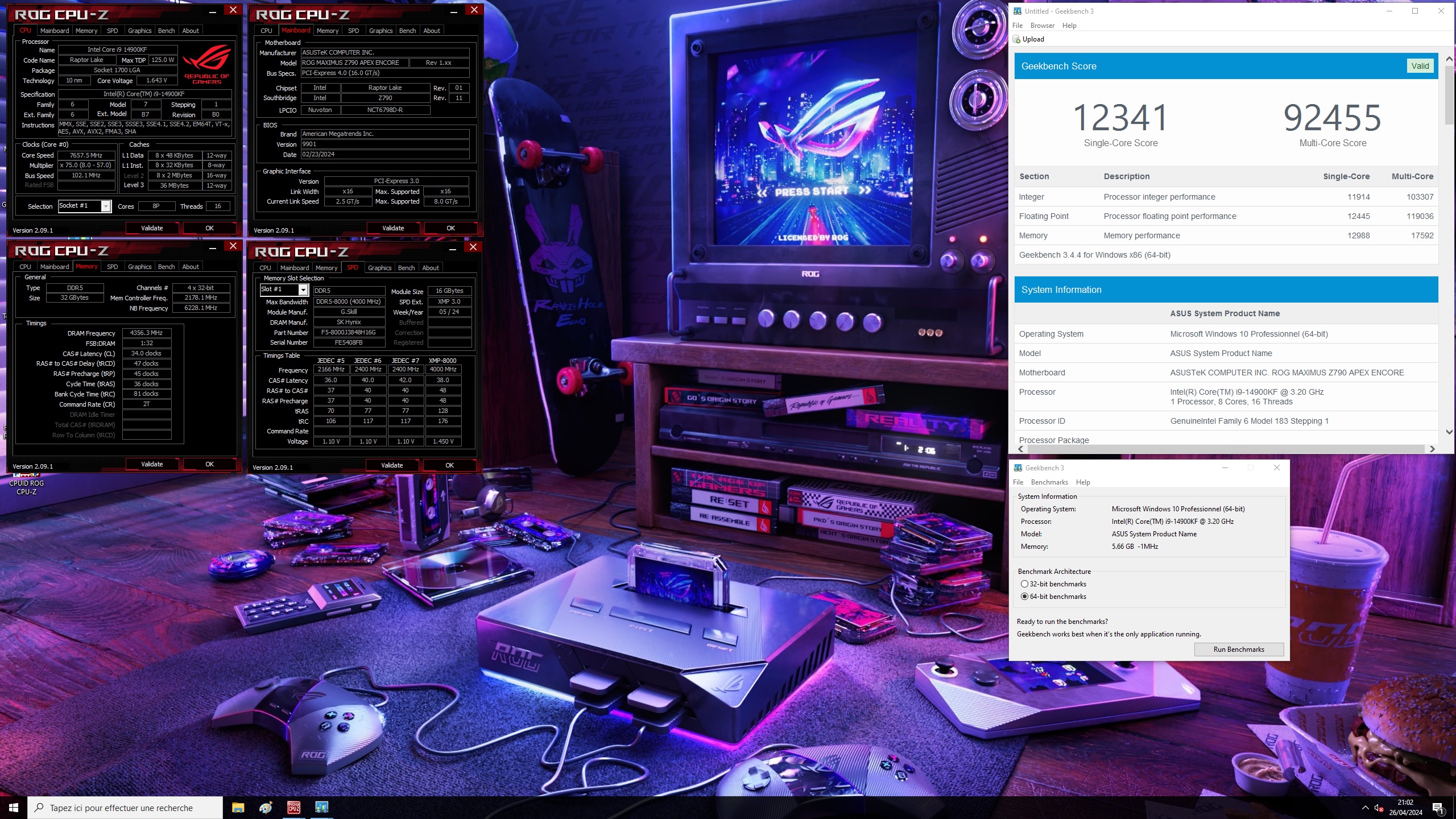Click the horizontal scroll right arrow in Geekbench
This screenshot has height=819, width=1456.
tap(1432, 449)
